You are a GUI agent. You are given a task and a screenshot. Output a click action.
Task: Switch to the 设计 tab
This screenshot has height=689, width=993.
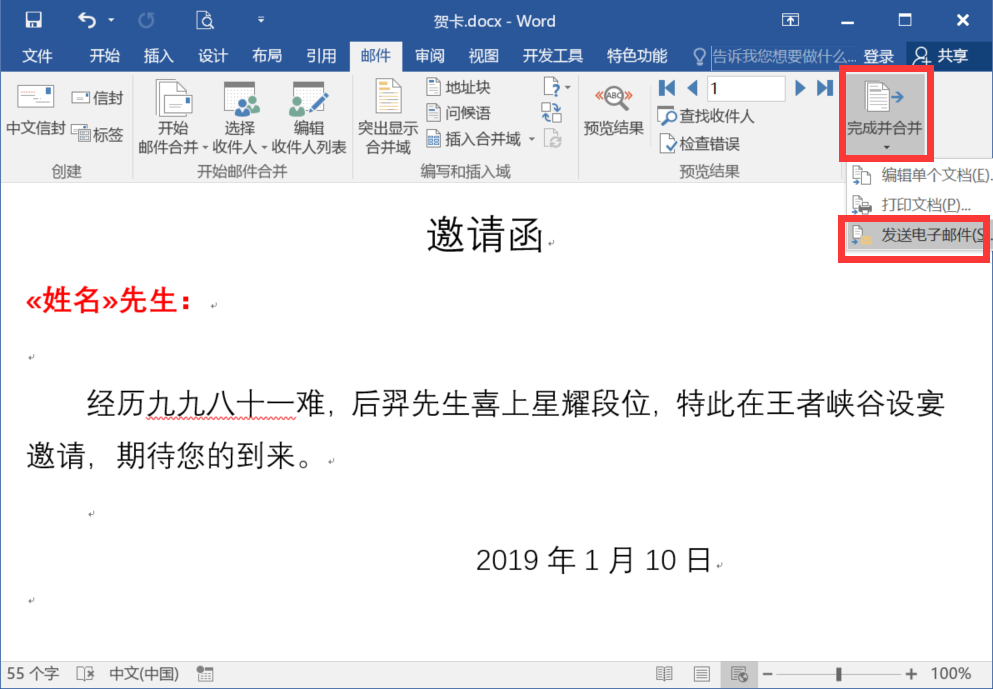pyautogui.click(x=213, y=56)
